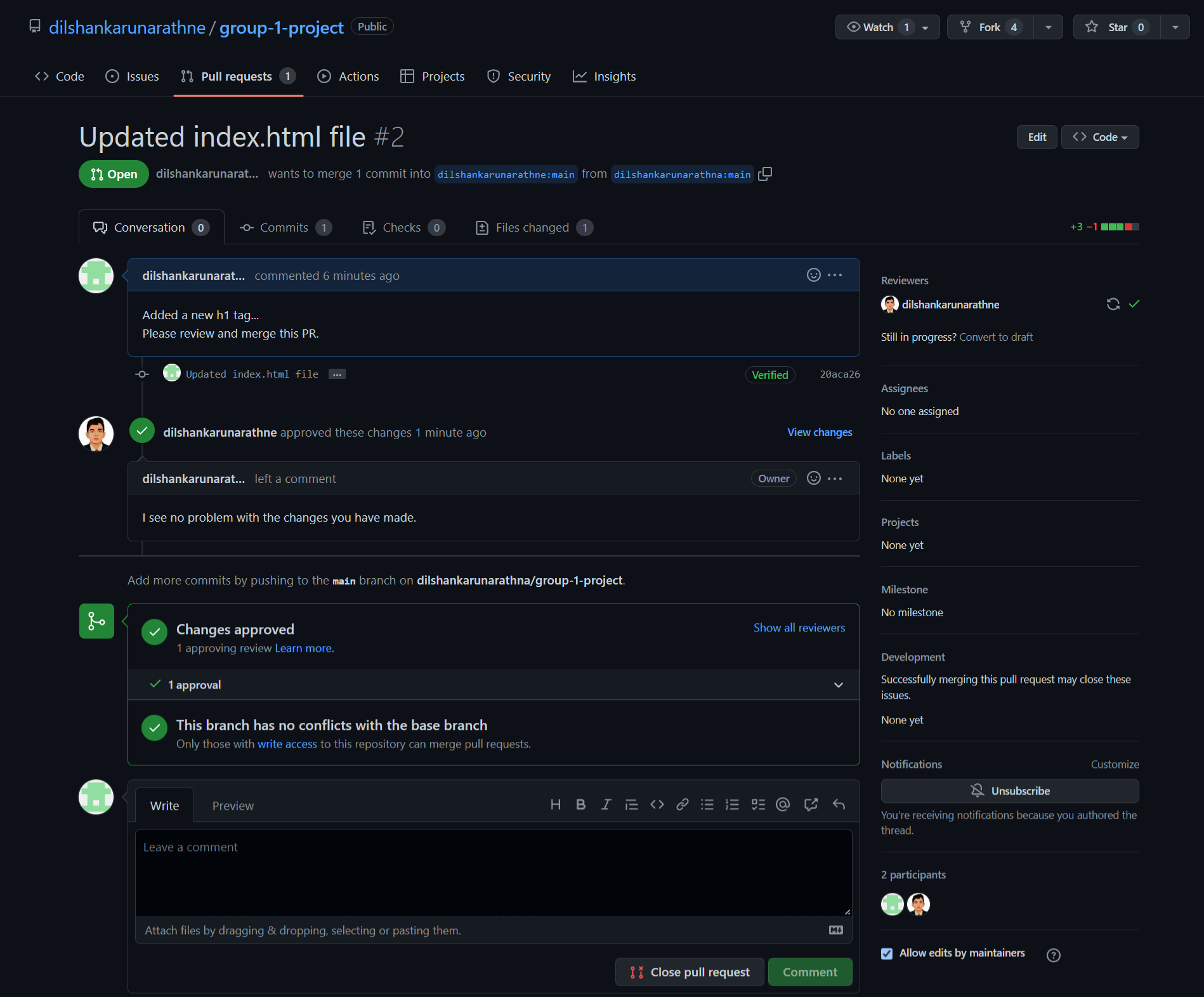1204x997 pixels.
Task: Click the green Comment button
Action: pos(810,972)
